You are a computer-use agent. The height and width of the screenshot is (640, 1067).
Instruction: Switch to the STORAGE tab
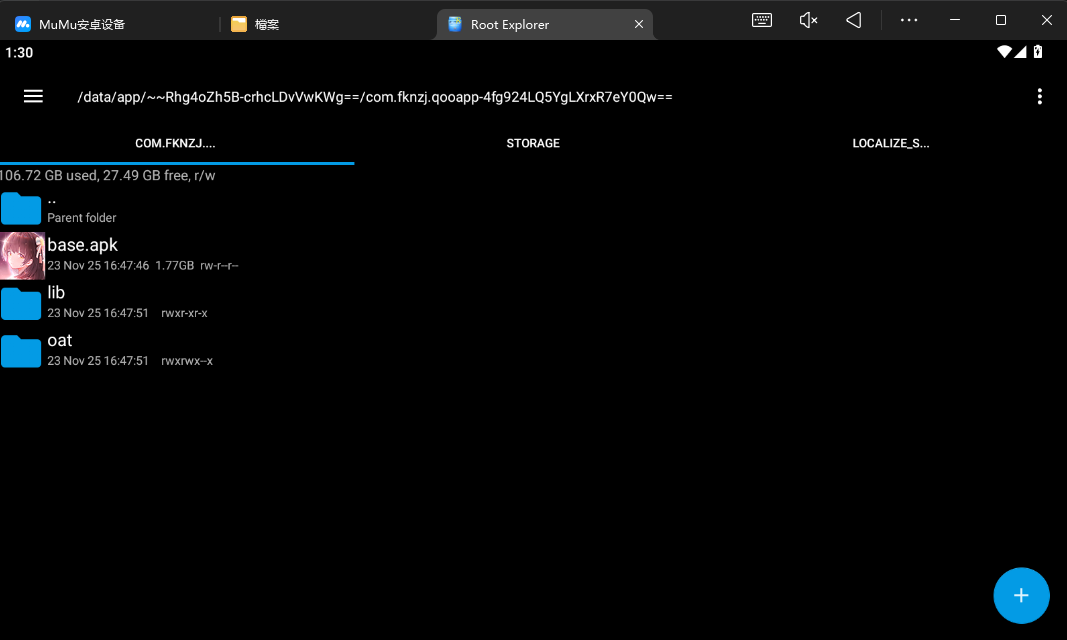click(x=533, y=144)
